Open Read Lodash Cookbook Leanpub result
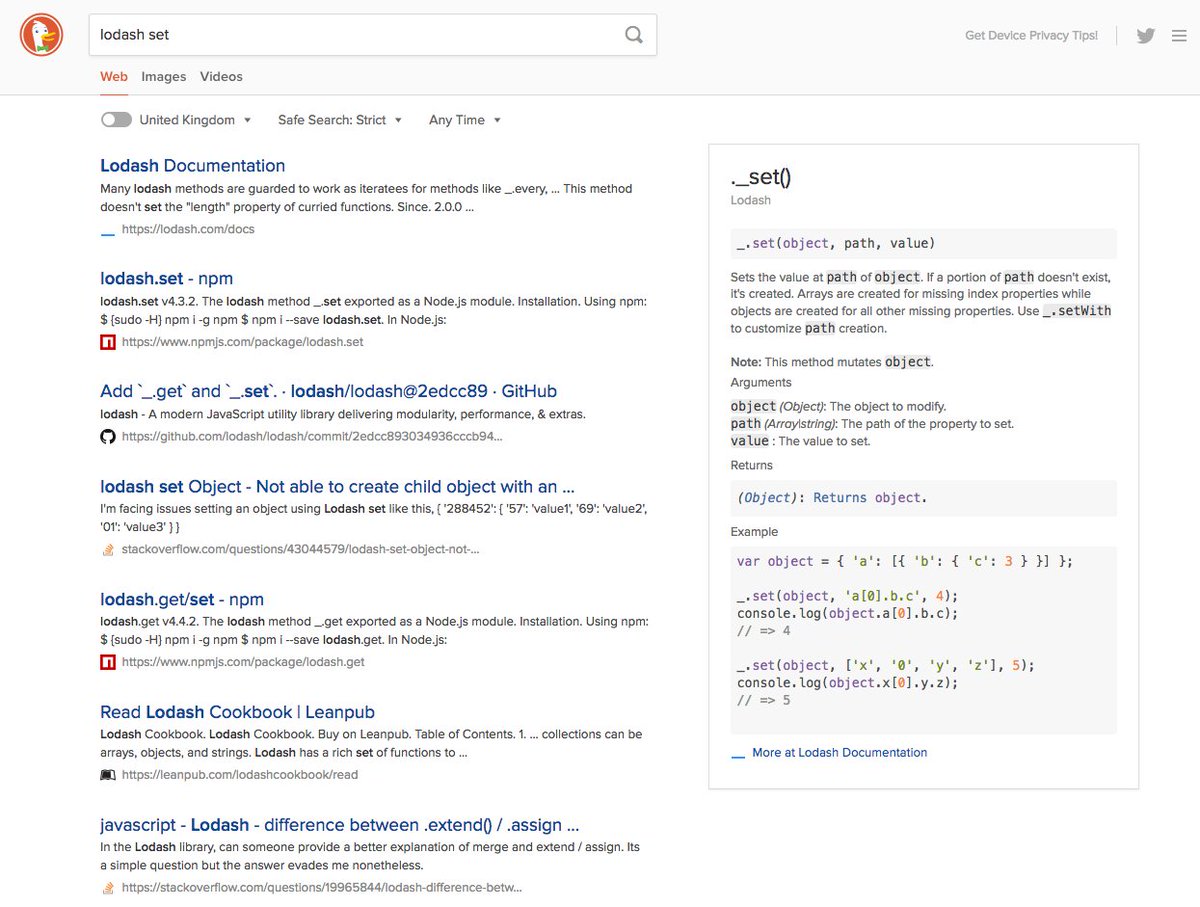1200x907 pixels. pyautogui.click(x=238, y=713)
